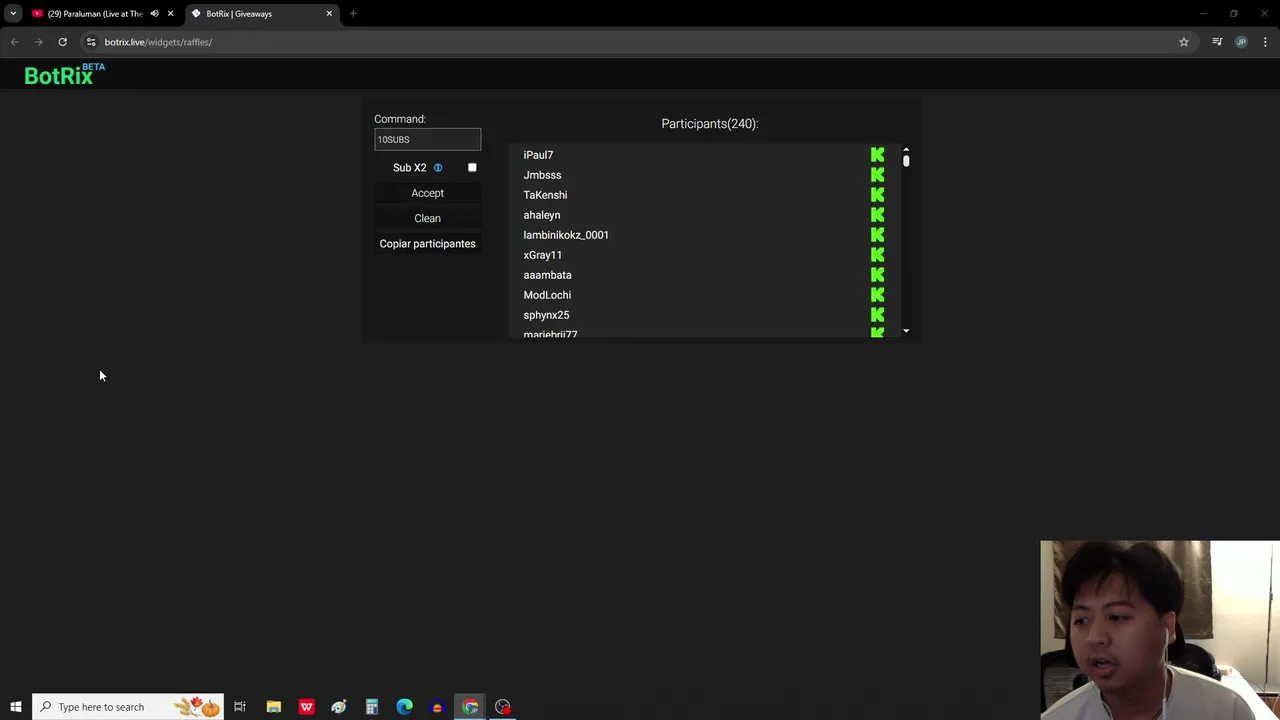Viewport: 1280px width, 720px height.
Task: Bookmark this page with the star icon
Action: (x=1184, y=42)
